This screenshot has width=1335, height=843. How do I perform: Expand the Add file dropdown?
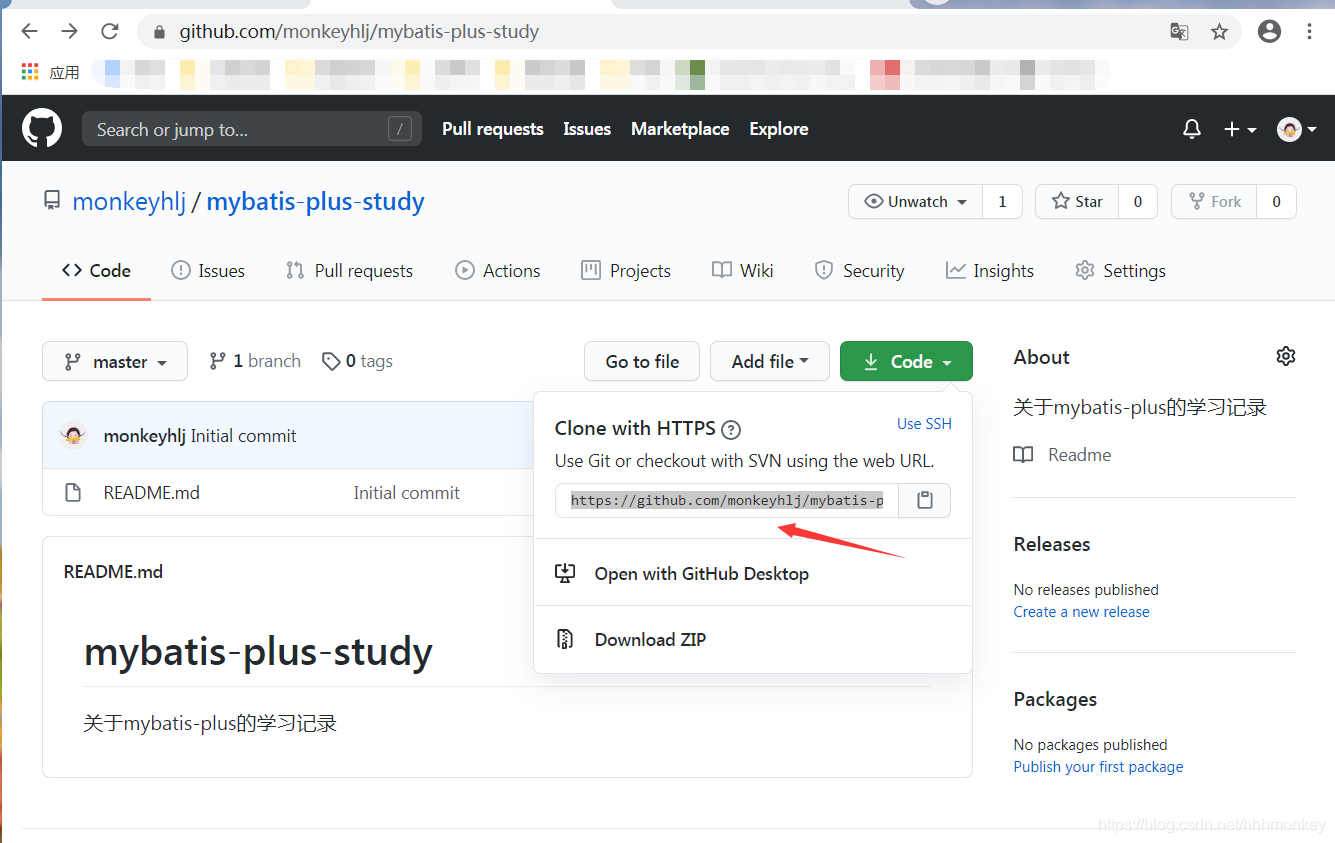(770, 362)
